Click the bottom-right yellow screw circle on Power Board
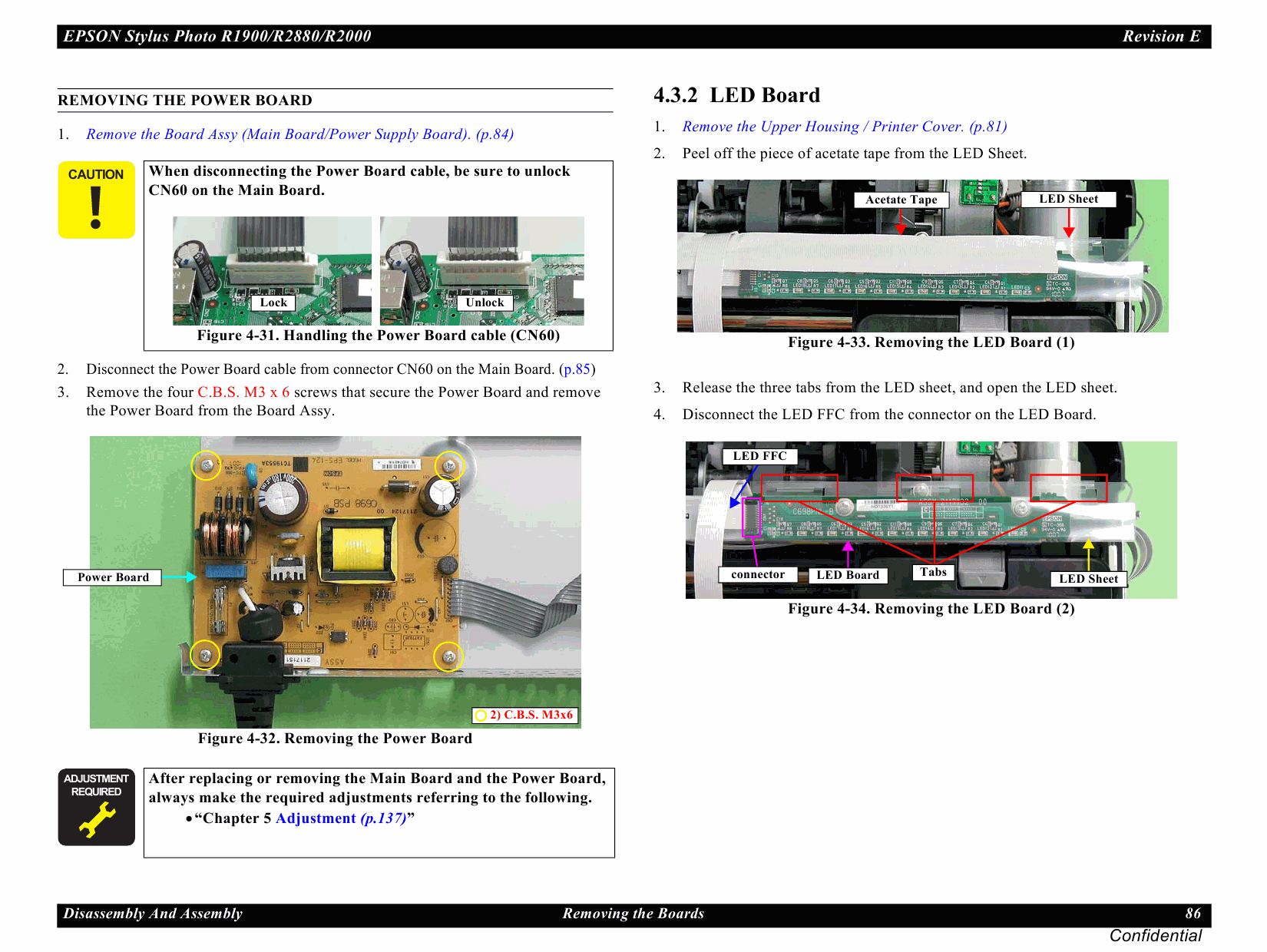This screenshot has width=1267, height=952. click(448, 656)
